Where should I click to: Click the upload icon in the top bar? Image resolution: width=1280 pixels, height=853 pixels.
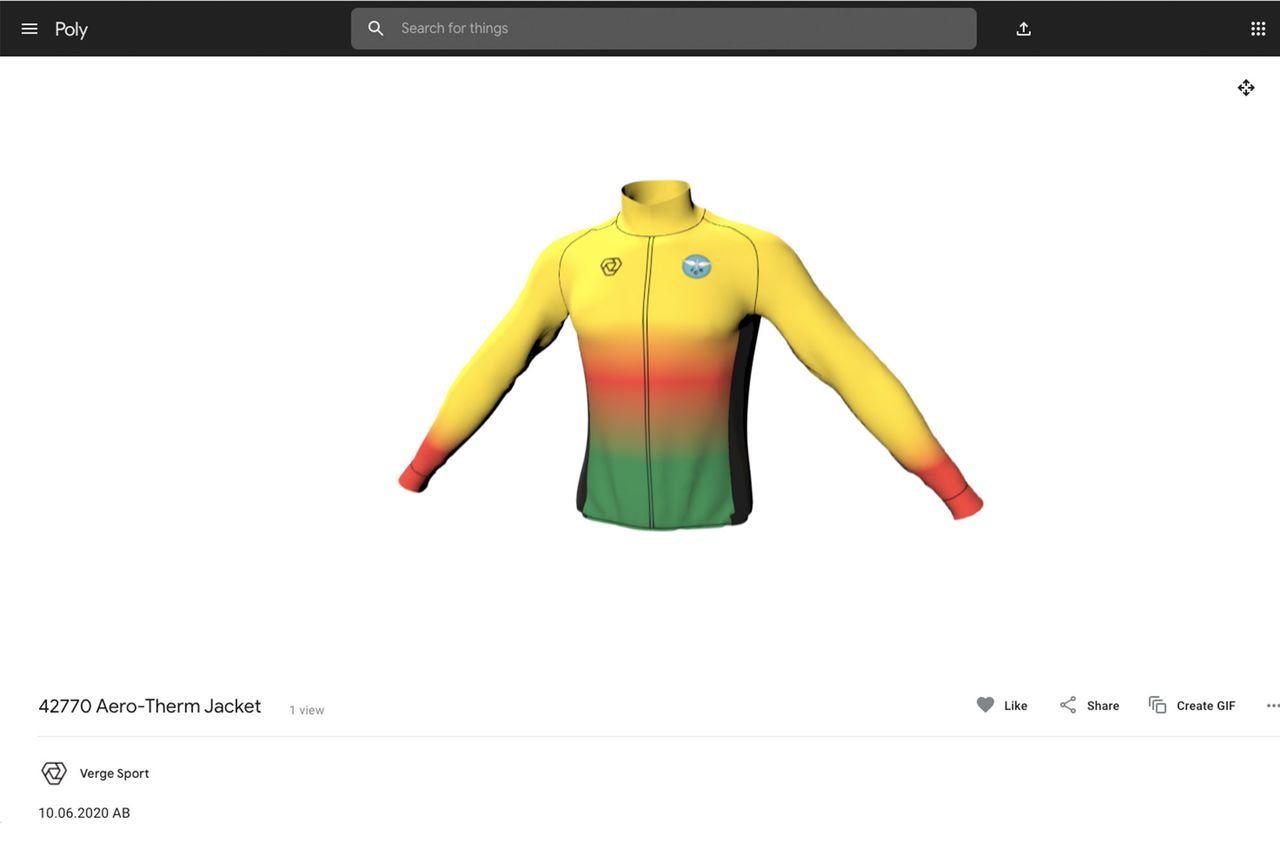click(x=1023, y=29)
